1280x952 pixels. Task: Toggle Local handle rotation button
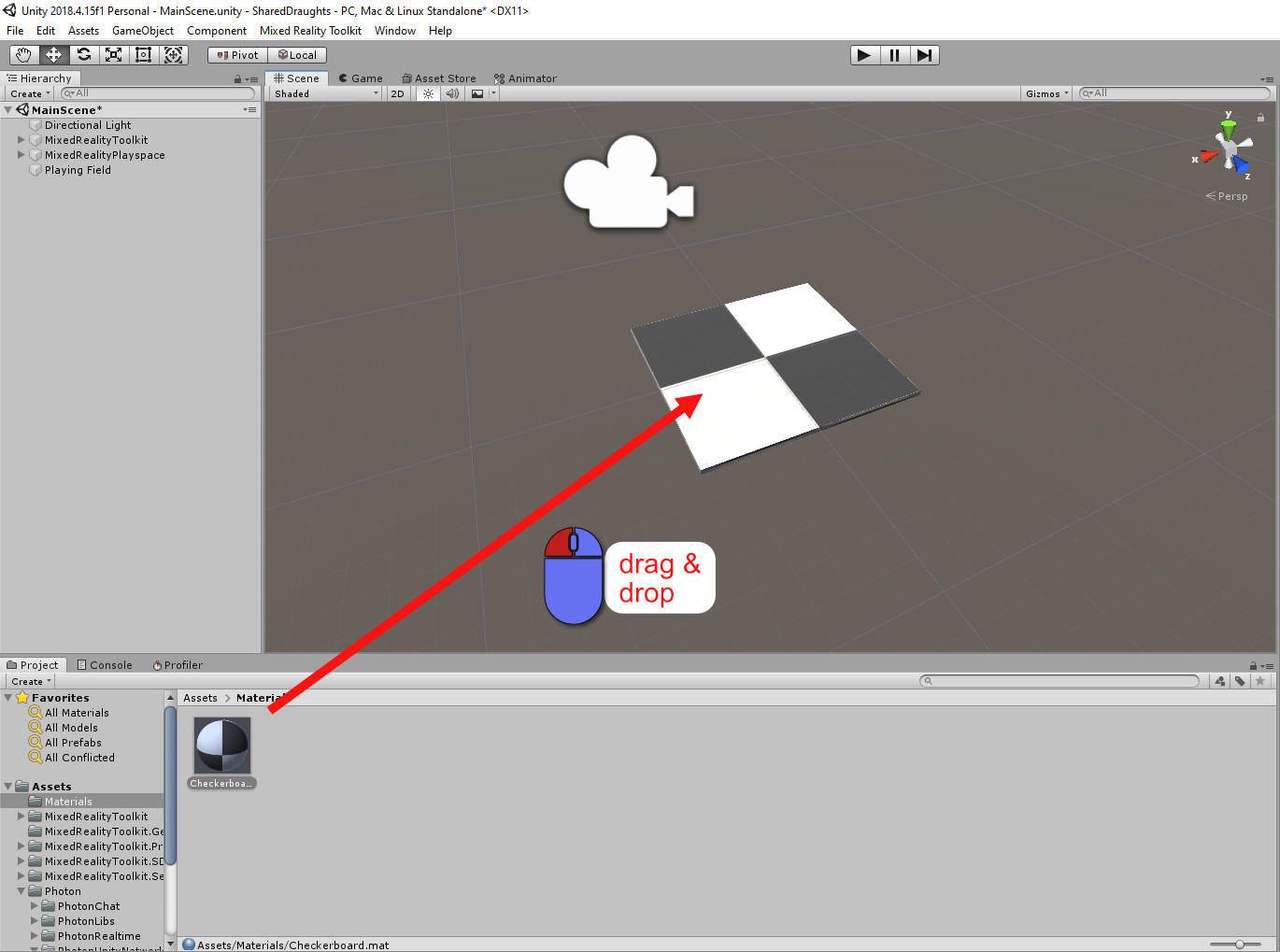pos(297,55)
